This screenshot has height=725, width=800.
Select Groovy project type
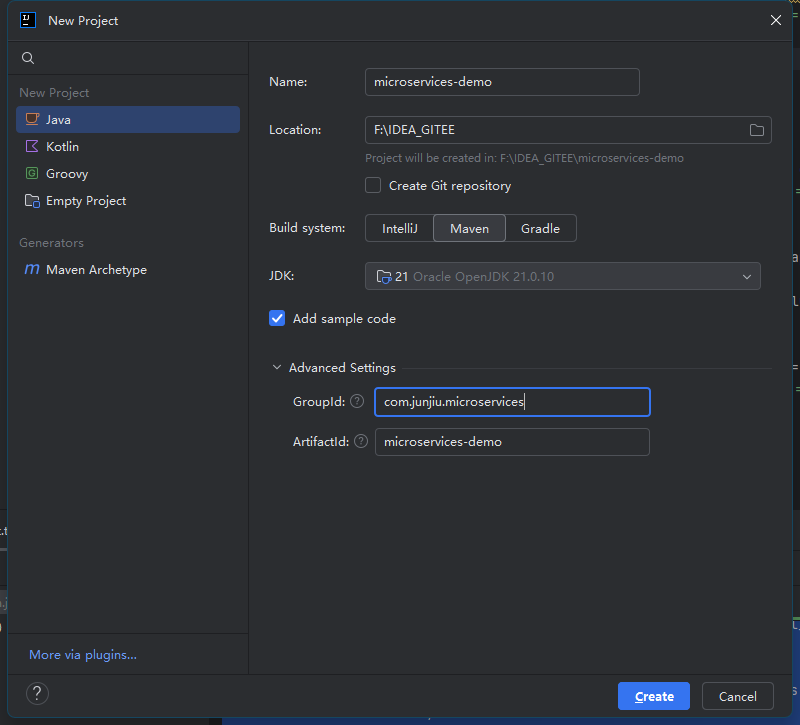coord(128,173)
